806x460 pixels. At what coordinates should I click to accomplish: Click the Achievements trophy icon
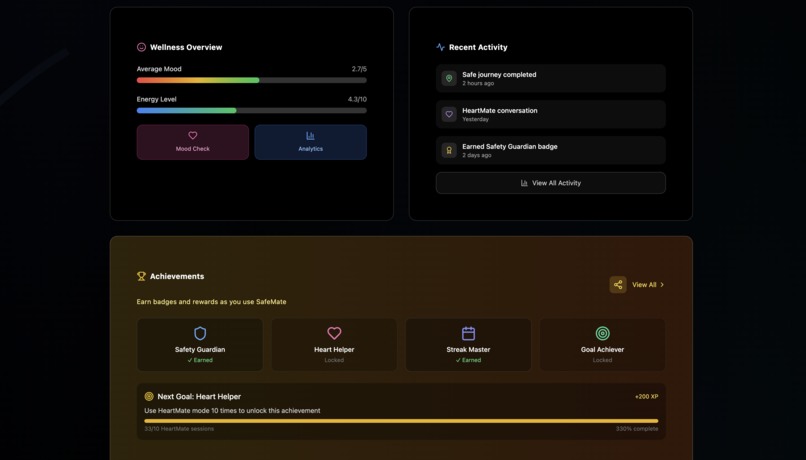coord(141,277)
